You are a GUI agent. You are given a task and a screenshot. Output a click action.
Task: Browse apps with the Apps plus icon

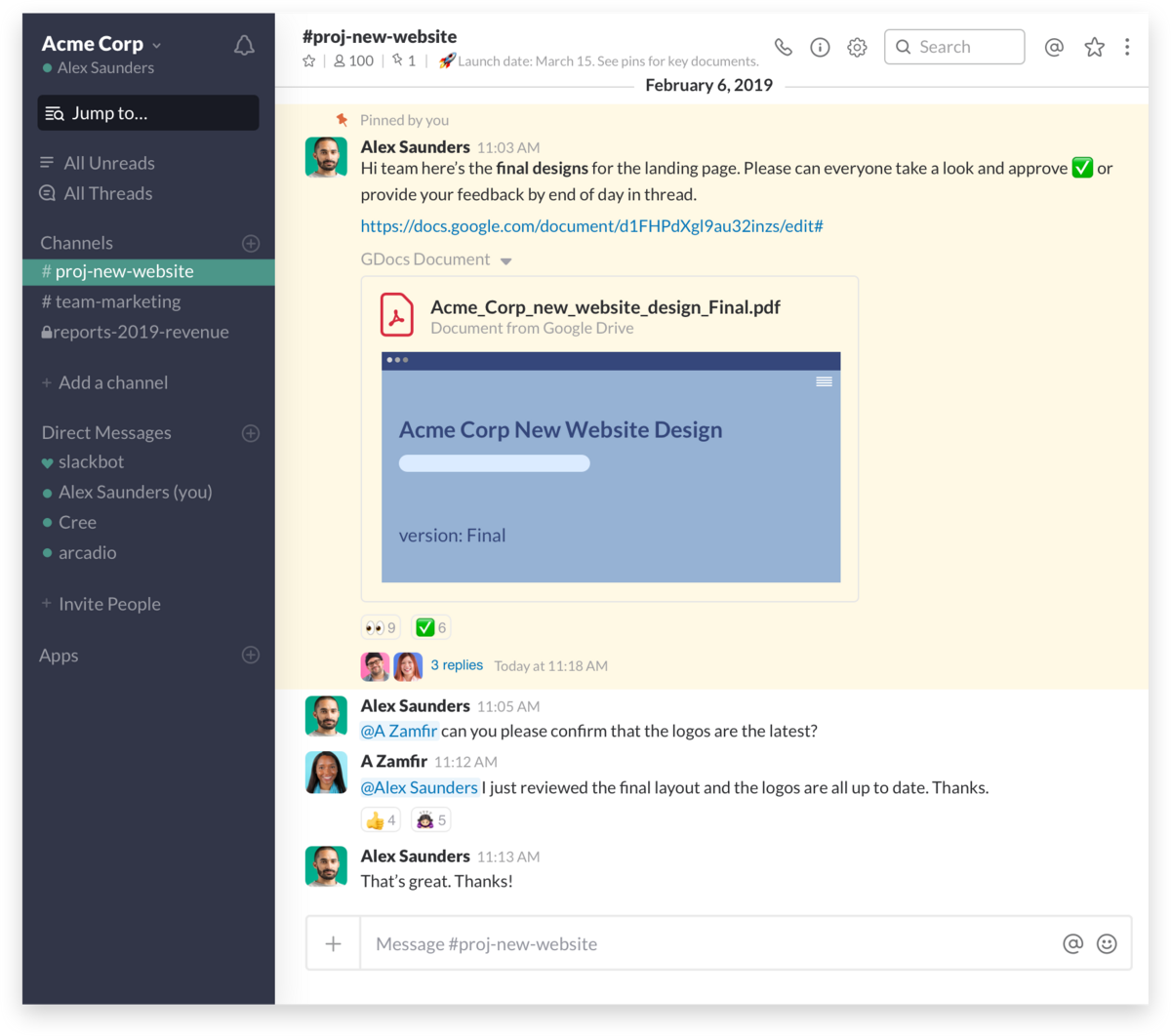251,655
